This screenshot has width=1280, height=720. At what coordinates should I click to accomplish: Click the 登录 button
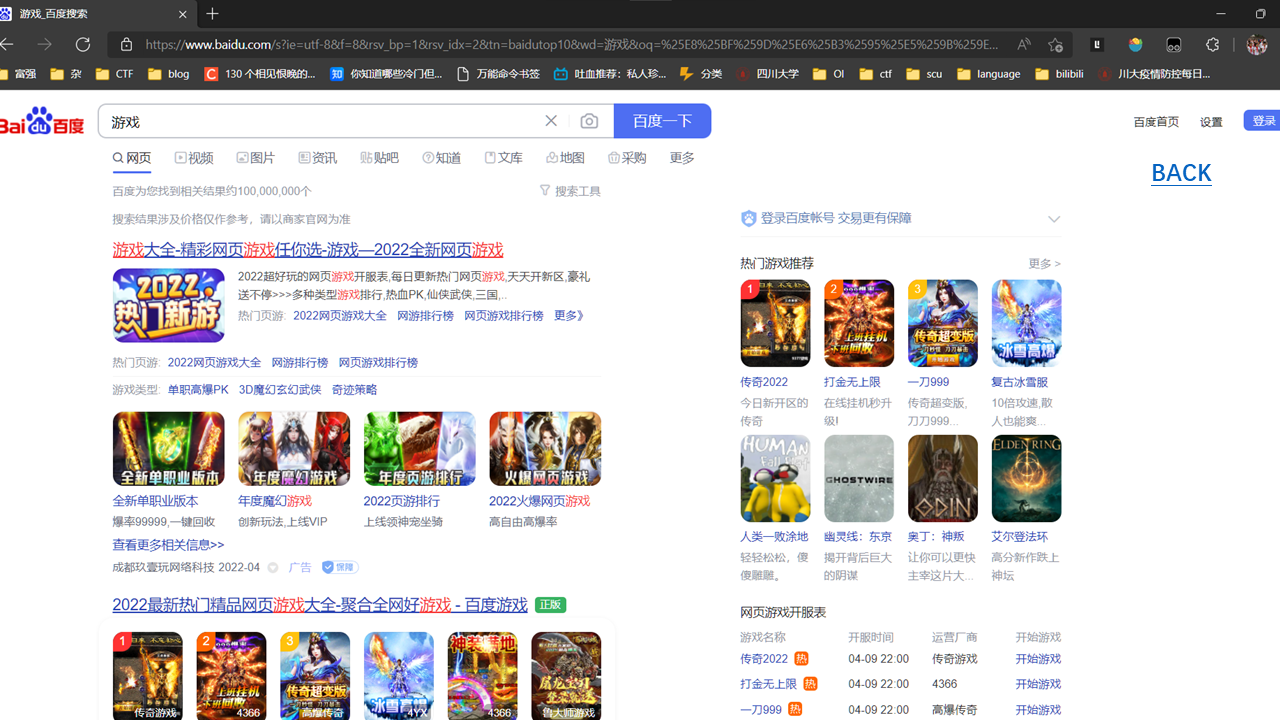tap(1262, 121)
